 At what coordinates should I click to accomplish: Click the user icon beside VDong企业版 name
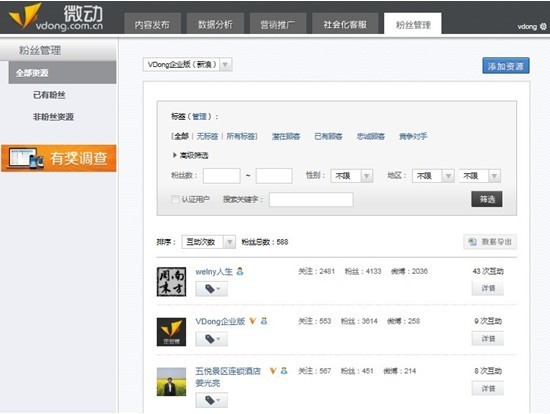pos(264,321)
